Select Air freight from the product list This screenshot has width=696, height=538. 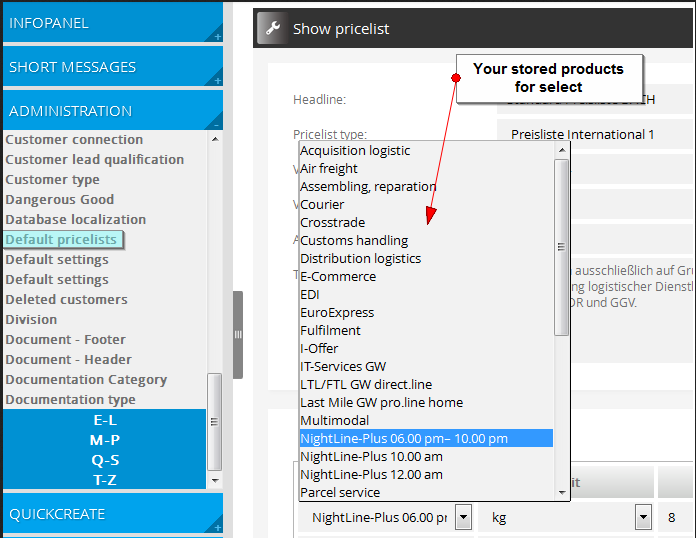click(x=329, y=169)
